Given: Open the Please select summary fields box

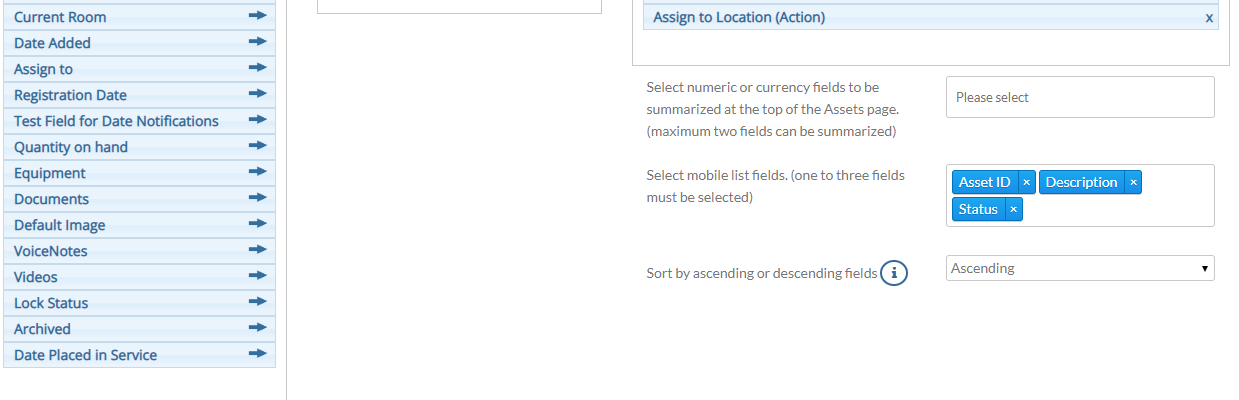Looking at the screenshot, I should (x=1080, y=97).
